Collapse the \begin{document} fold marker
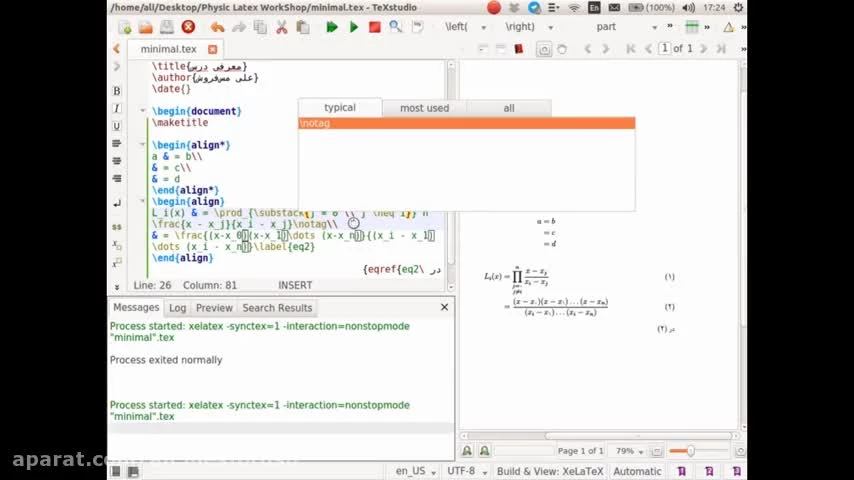 click(143, 111)
